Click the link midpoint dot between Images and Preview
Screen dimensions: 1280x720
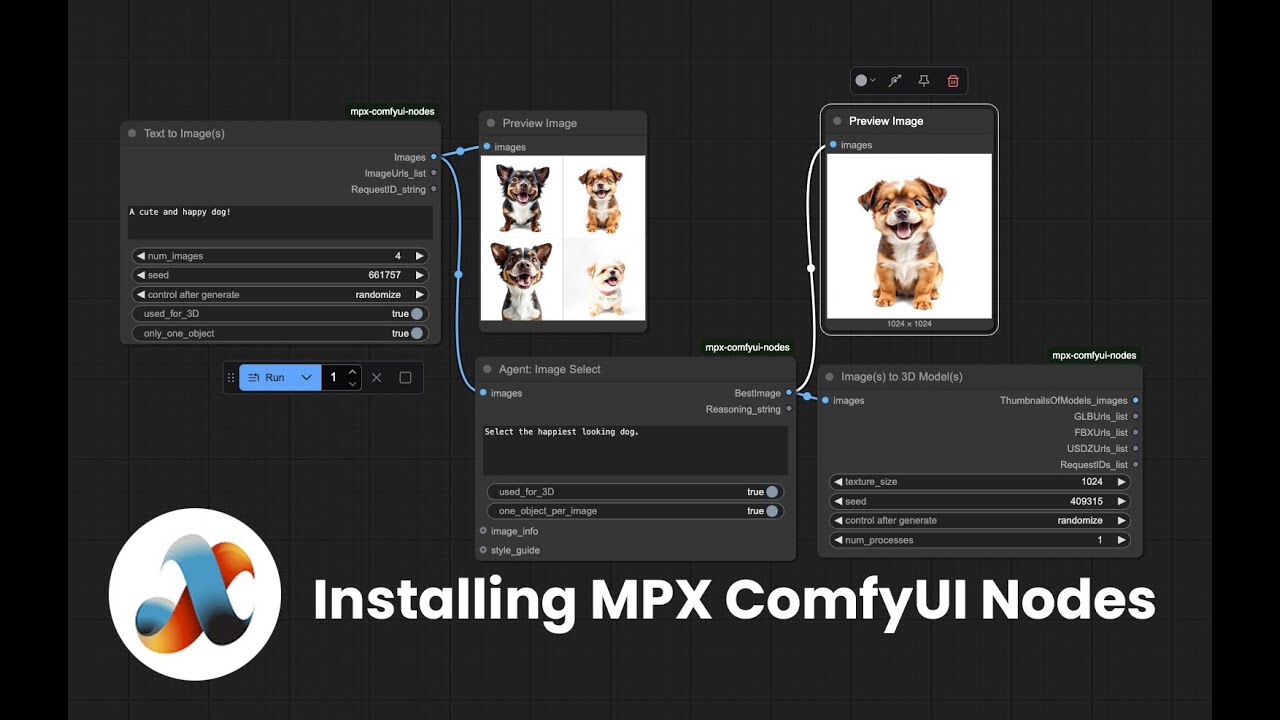click(460, 152)
